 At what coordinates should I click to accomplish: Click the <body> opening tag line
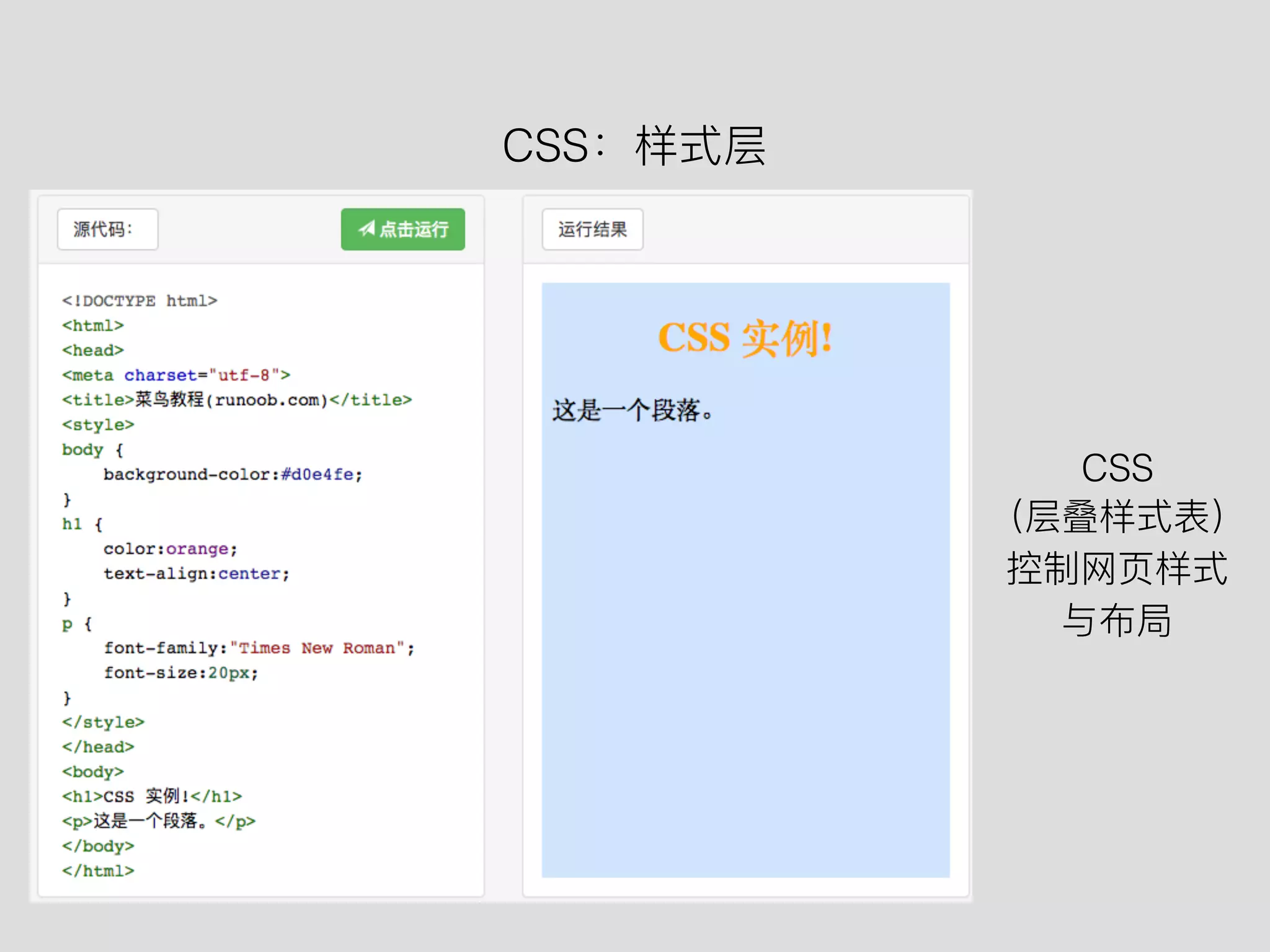coord(92,772)
